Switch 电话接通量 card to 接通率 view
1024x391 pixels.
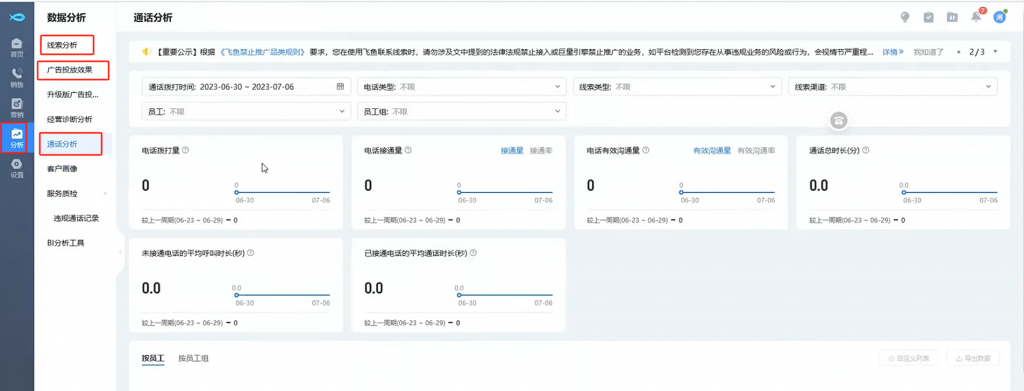coord(541,150)
